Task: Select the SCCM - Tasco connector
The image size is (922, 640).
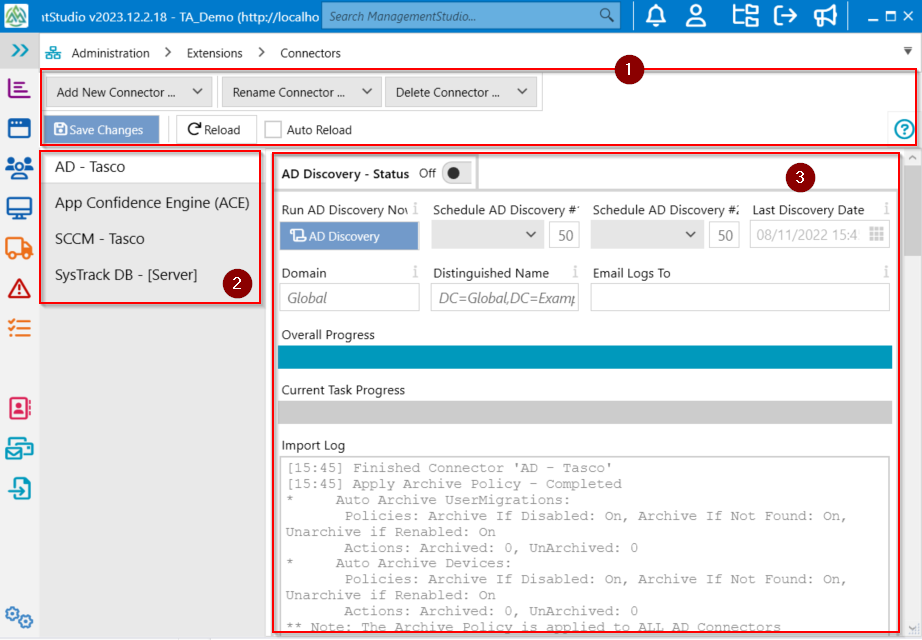Action: pos(151,239)
